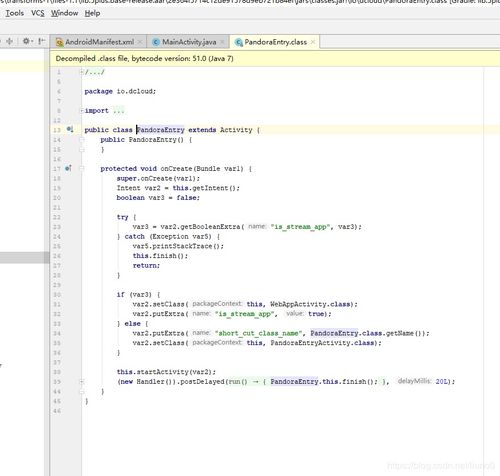Click 'this.startActivity(var2);' line
500x476 pixels.
(x=166, y=372)
